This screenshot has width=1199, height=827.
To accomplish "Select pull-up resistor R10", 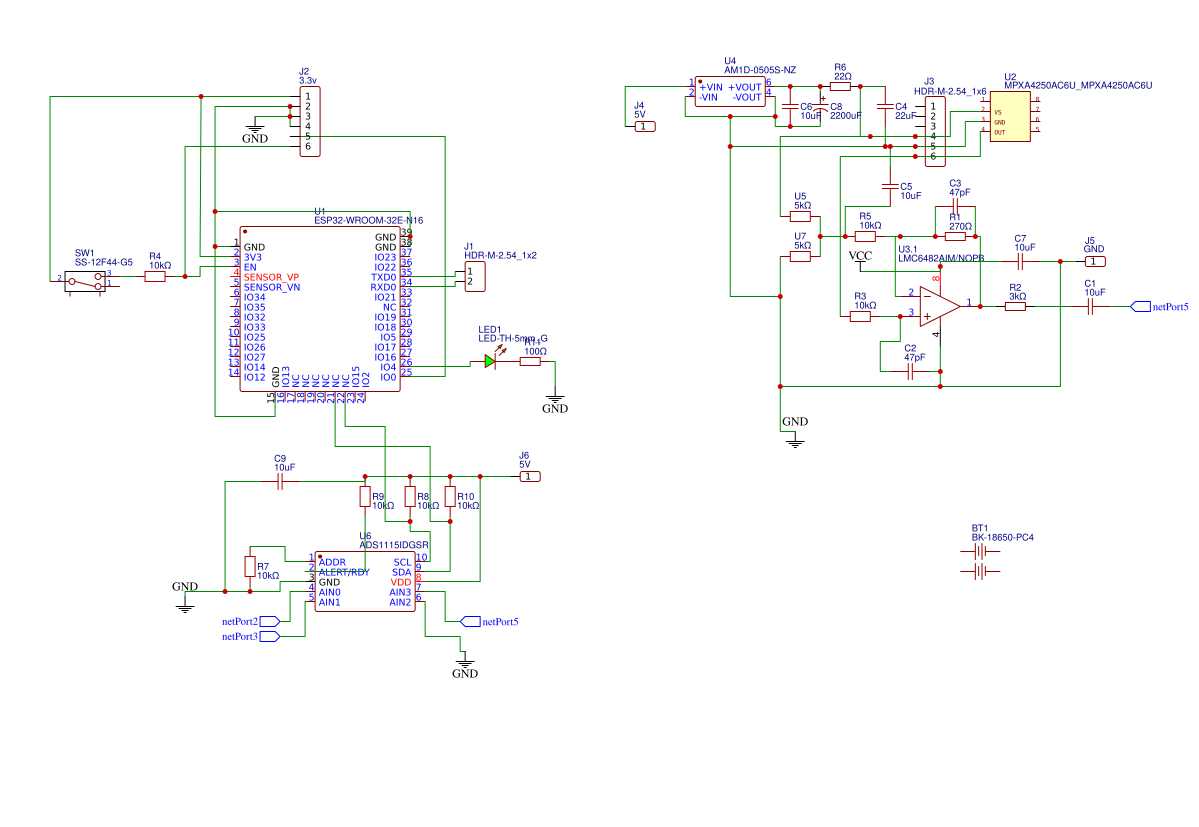I will click(x=450, y=497).
